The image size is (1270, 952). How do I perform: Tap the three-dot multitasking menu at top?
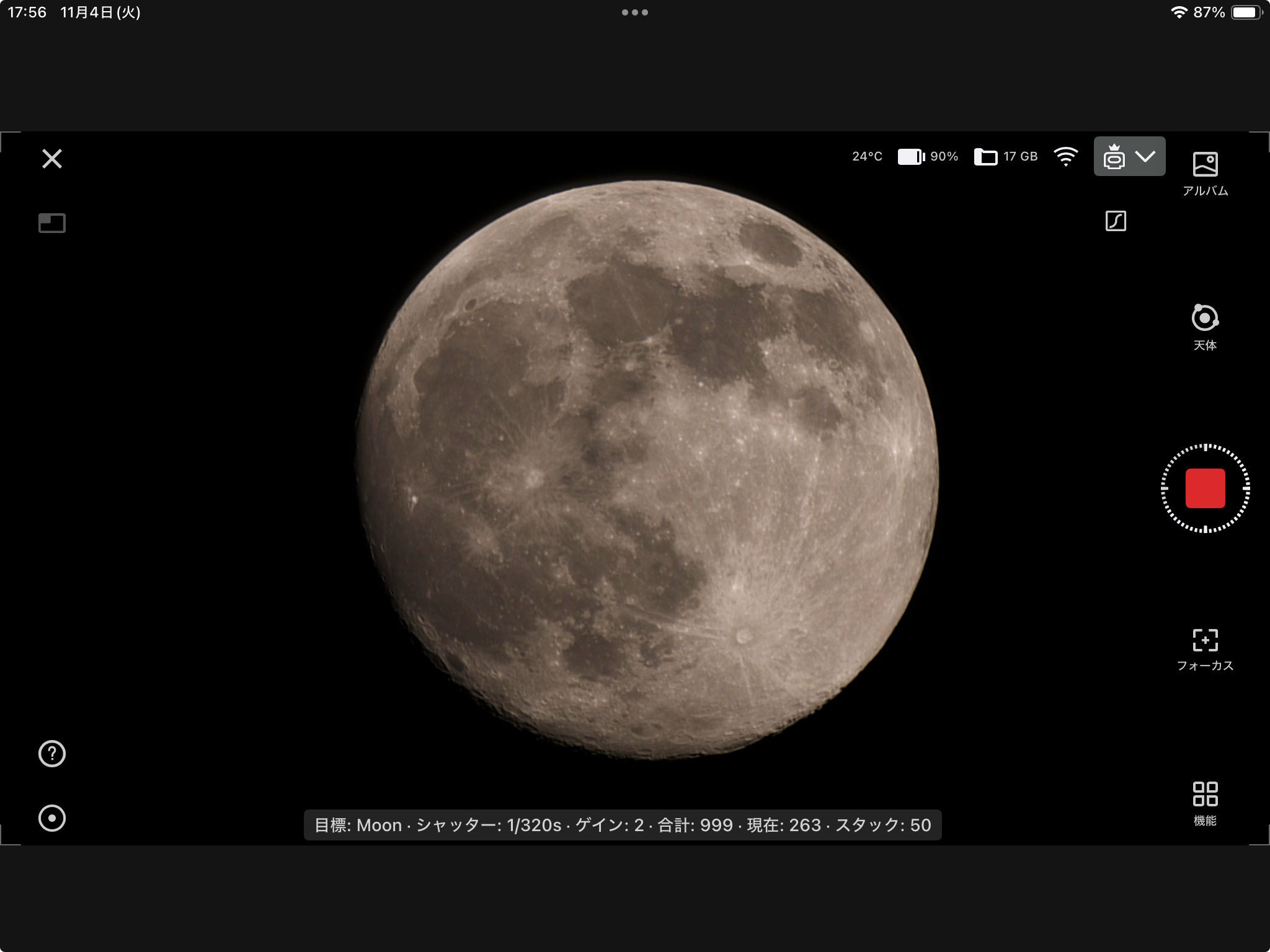tap(635, 12)
